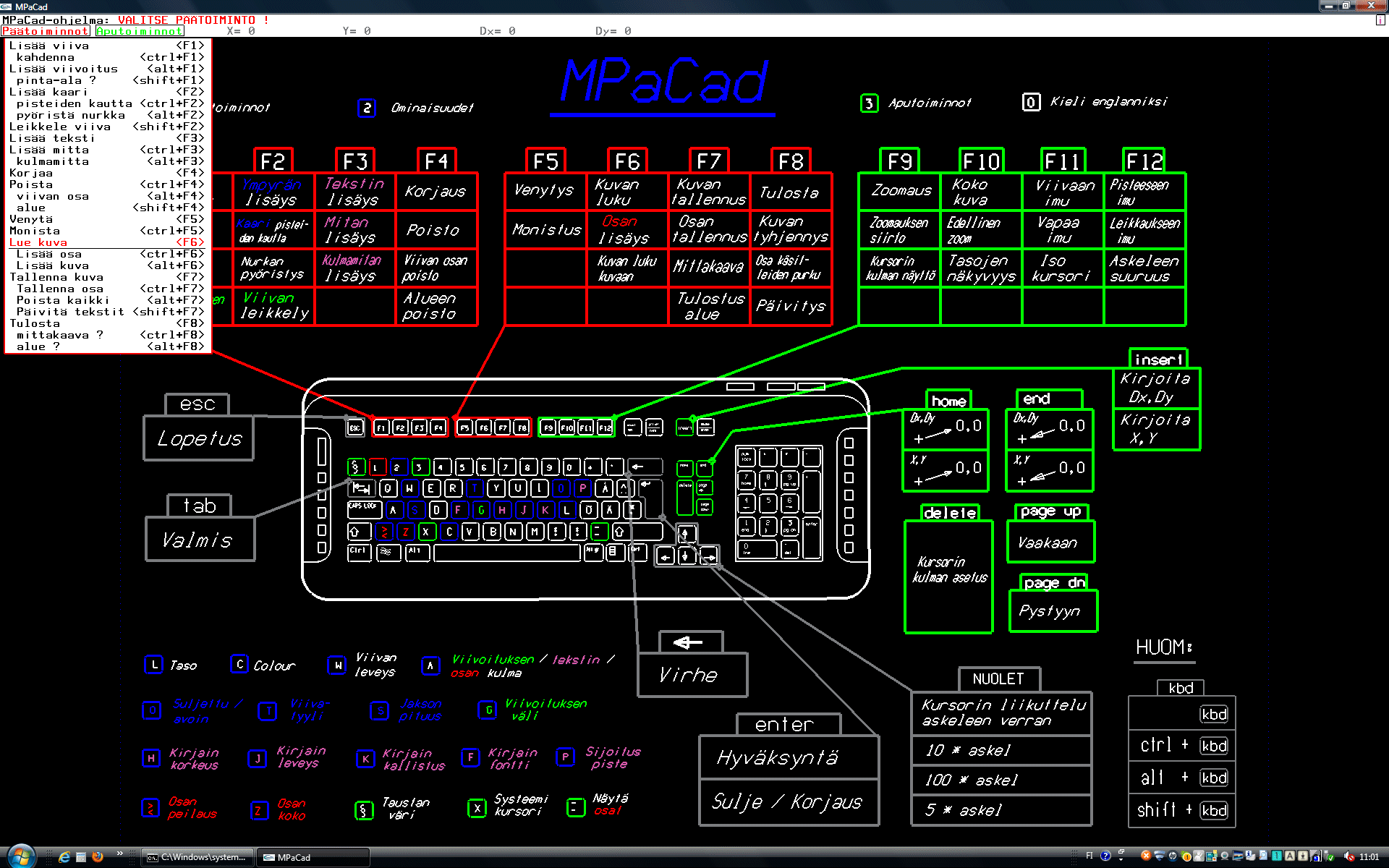
Task: Switch to C:\Windows\system... taskbar window
Action: 197,857
